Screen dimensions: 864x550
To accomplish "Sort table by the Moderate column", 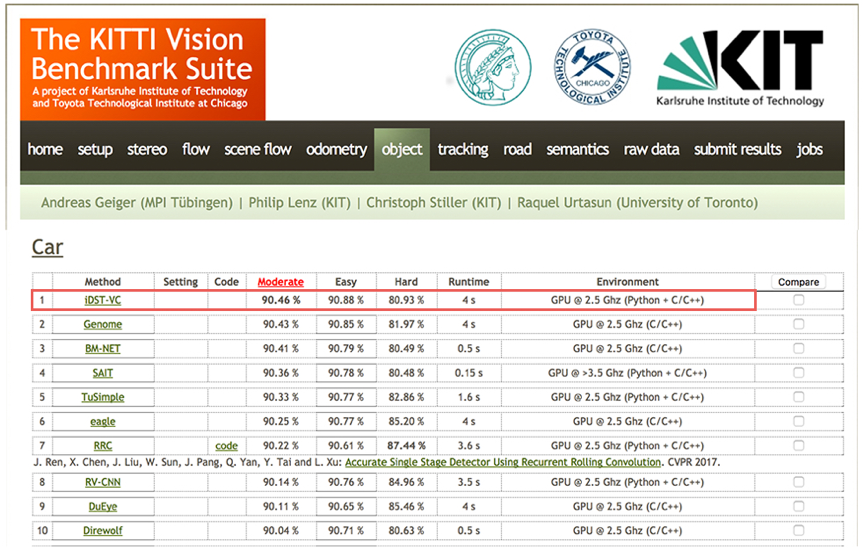I will pos(281,282).
